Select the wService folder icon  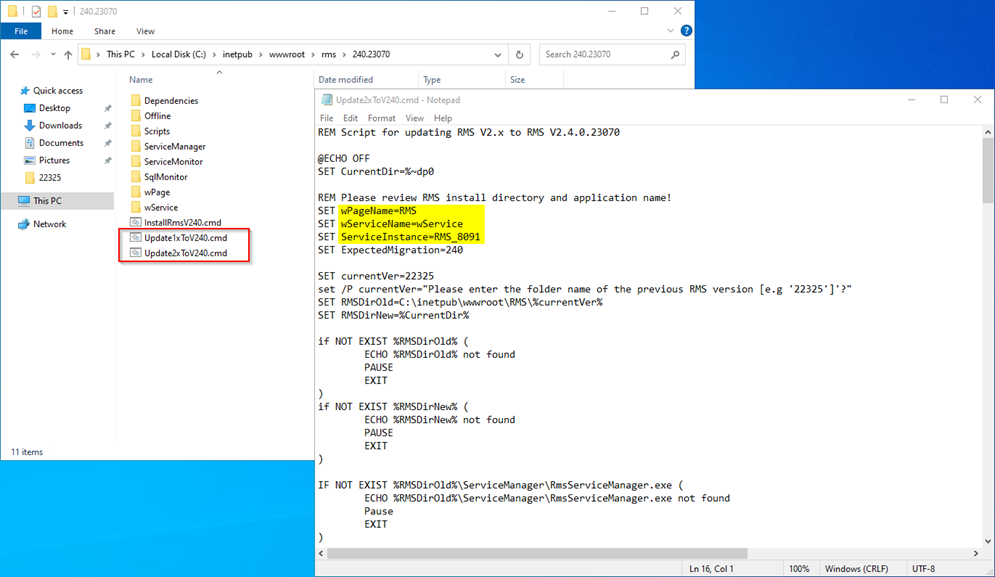click(x=135, y=207)
